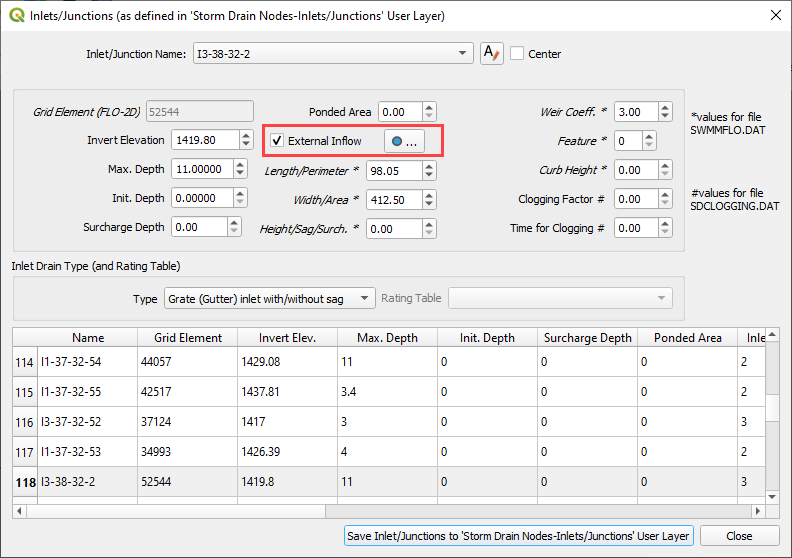
Task: Click the QGIS logo in title bar
Action: [15, 16]
